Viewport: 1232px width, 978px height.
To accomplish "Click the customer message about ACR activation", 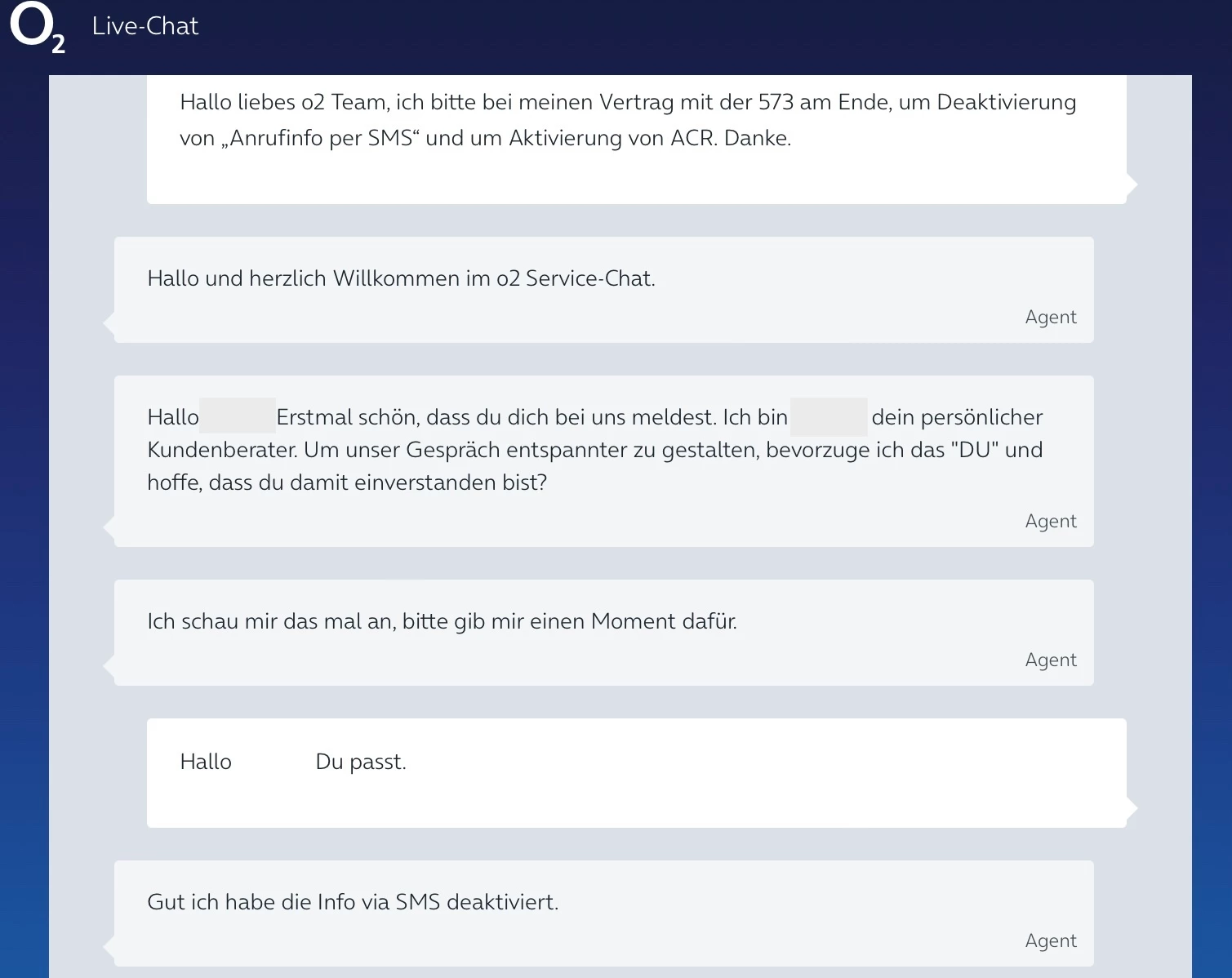I will 627,120.
